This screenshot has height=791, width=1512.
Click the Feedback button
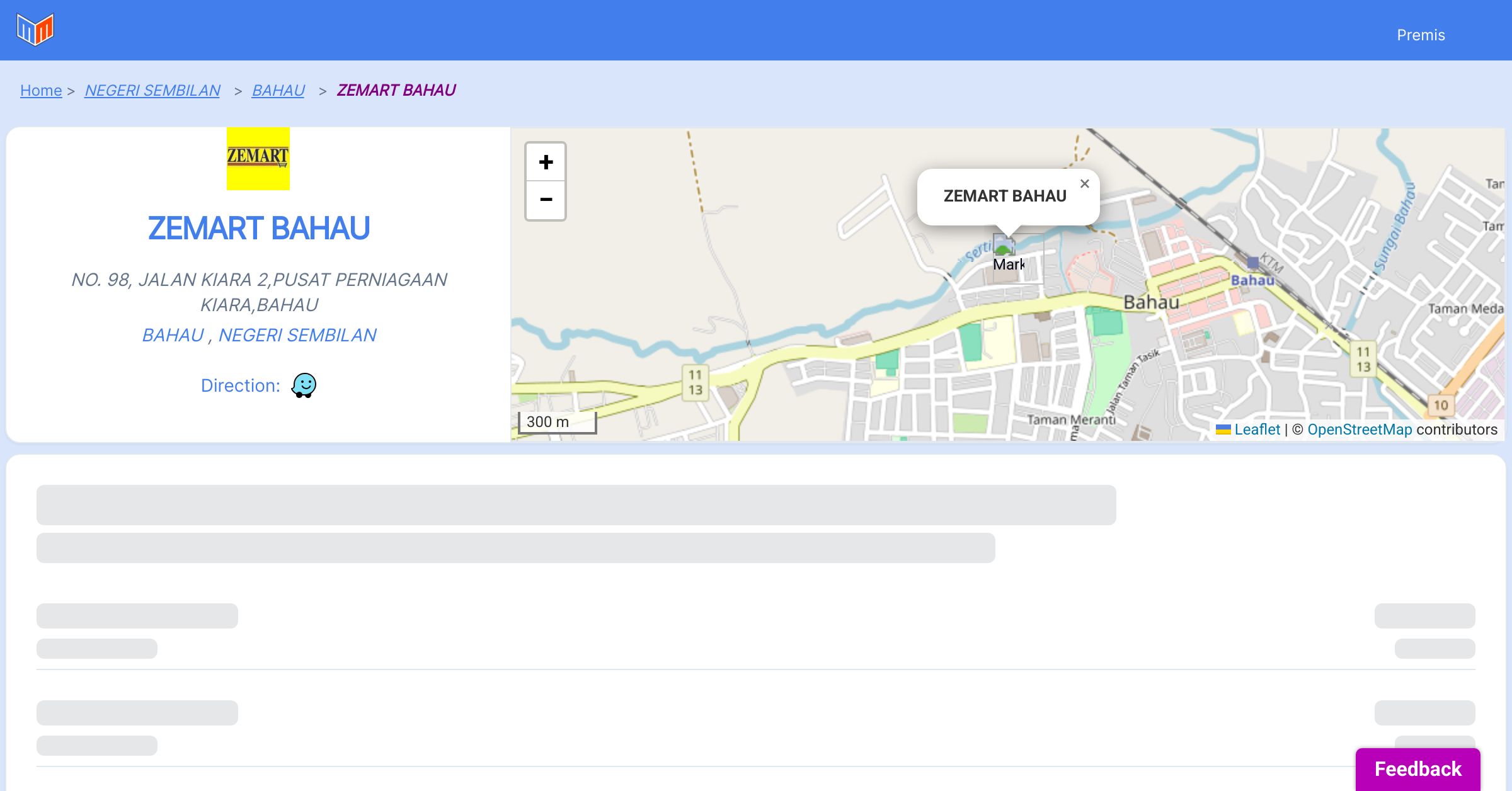[x=1417, y=769]
